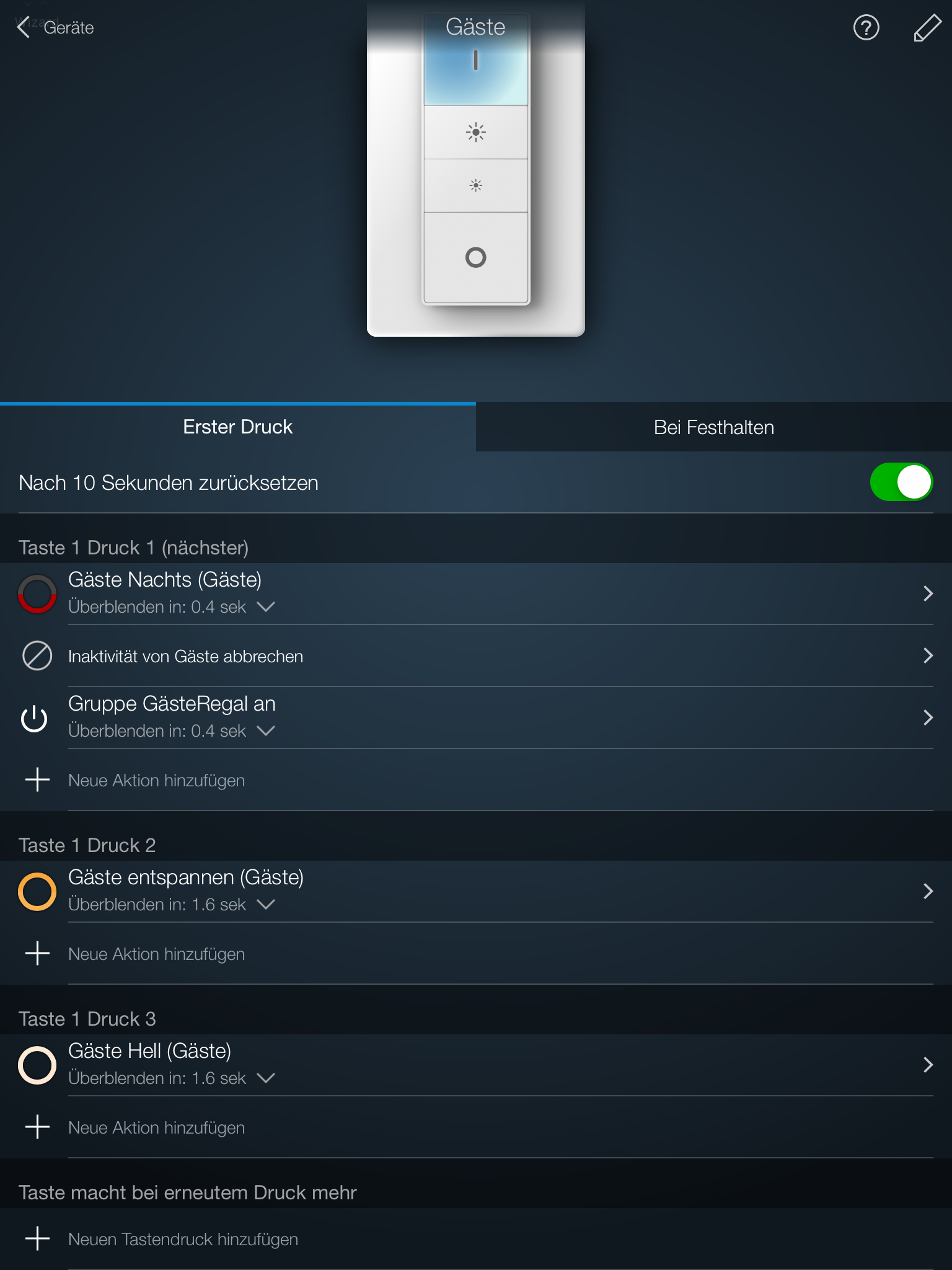
Task: Toggle Nach 10 Sekunden zurücksetzen switch
Action: pos(901,482)
